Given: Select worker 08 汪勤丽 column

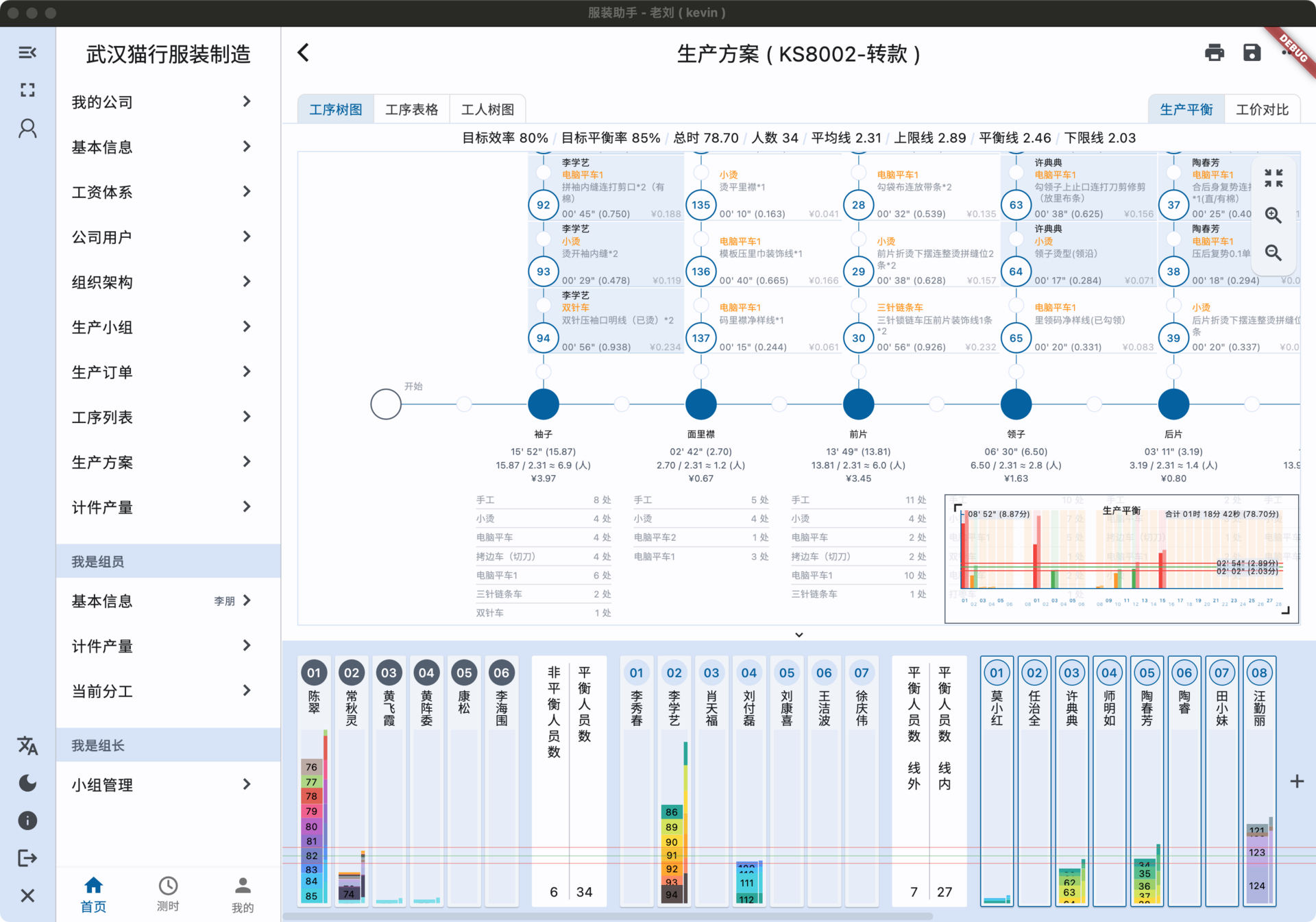Looking at the screenshot, I should click(x=1259, y=781).
